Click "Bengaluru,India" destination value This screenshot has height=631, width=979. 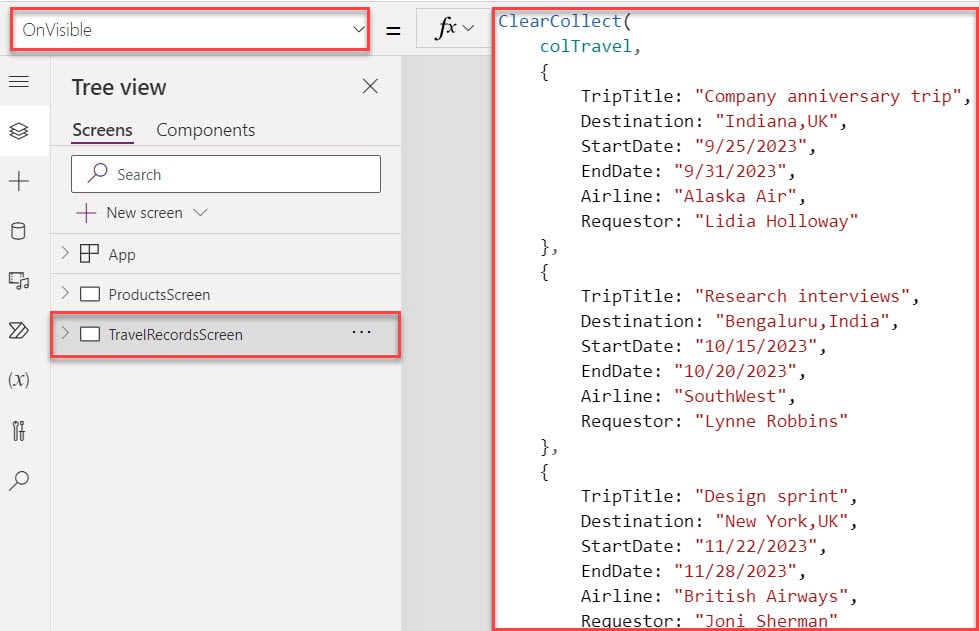(802, 321)
